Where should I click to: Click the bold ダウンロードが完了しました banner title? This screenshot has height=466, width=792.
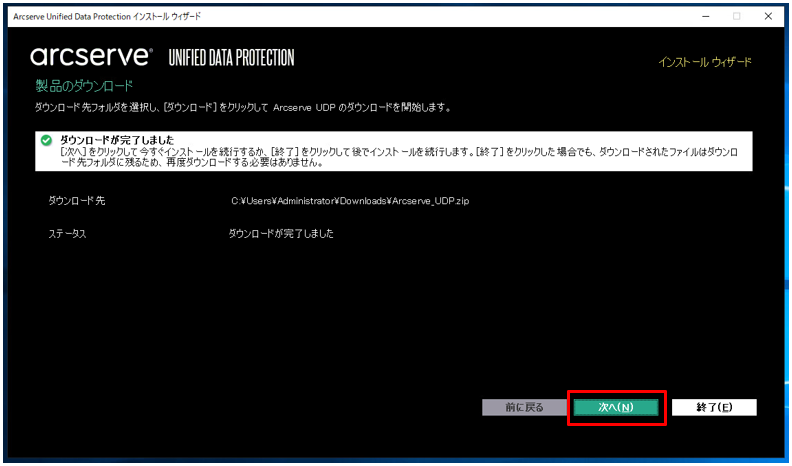(x=117, y=140)
